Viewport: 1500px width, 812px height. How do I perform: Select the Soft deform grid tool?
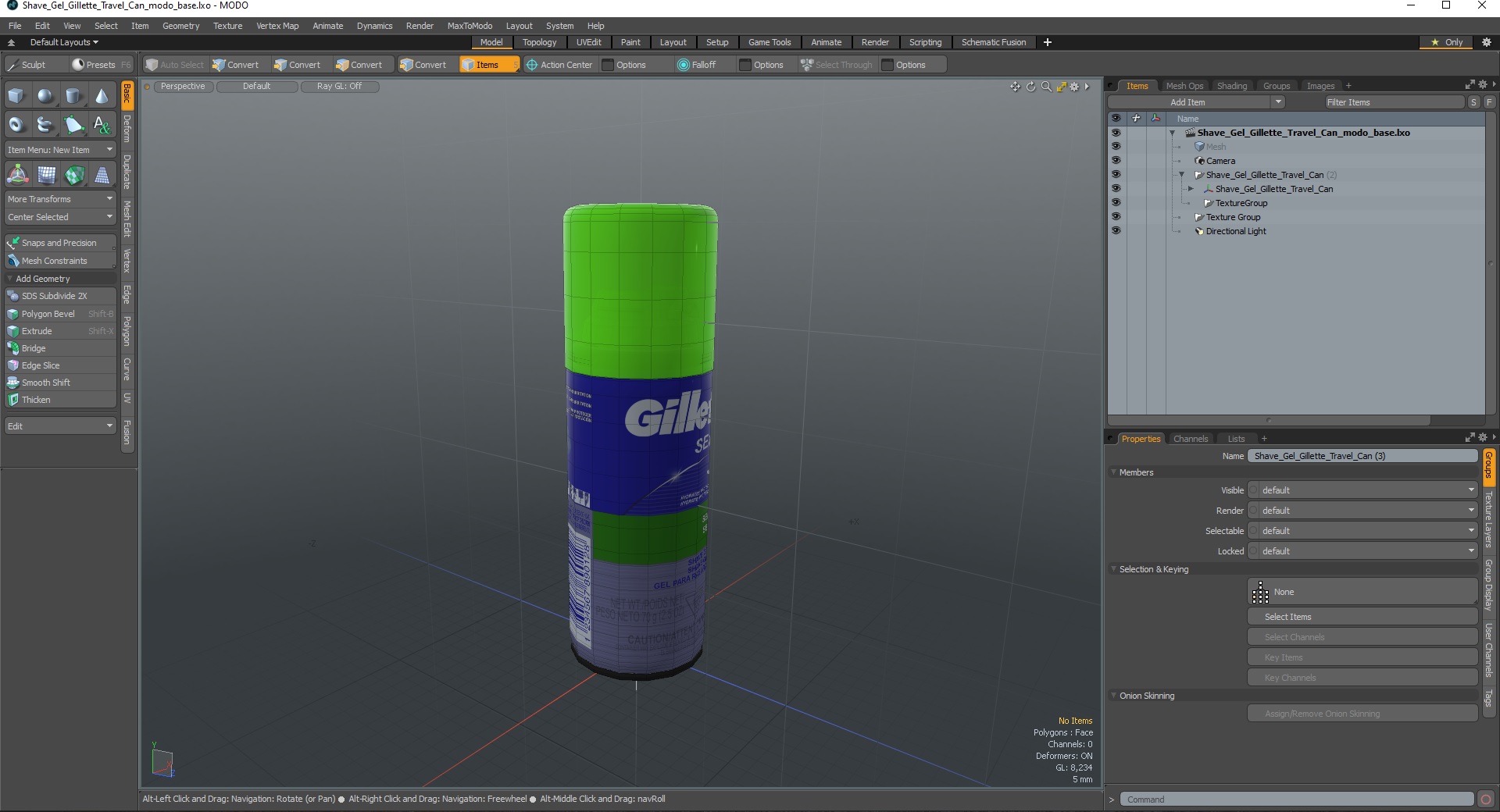pyautogui.click(x=46, y=175)
